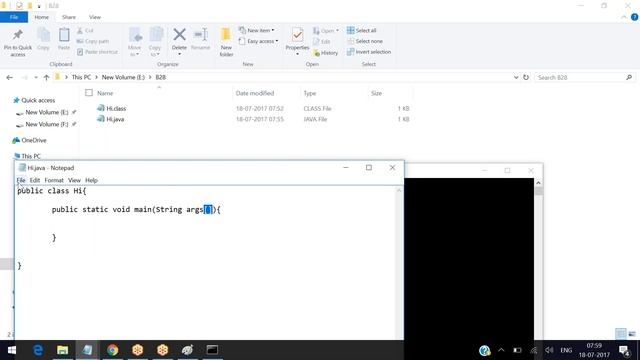Open the Action Center notifications icon
Viewport: 640px width, 360px height.
click(624, 350)
